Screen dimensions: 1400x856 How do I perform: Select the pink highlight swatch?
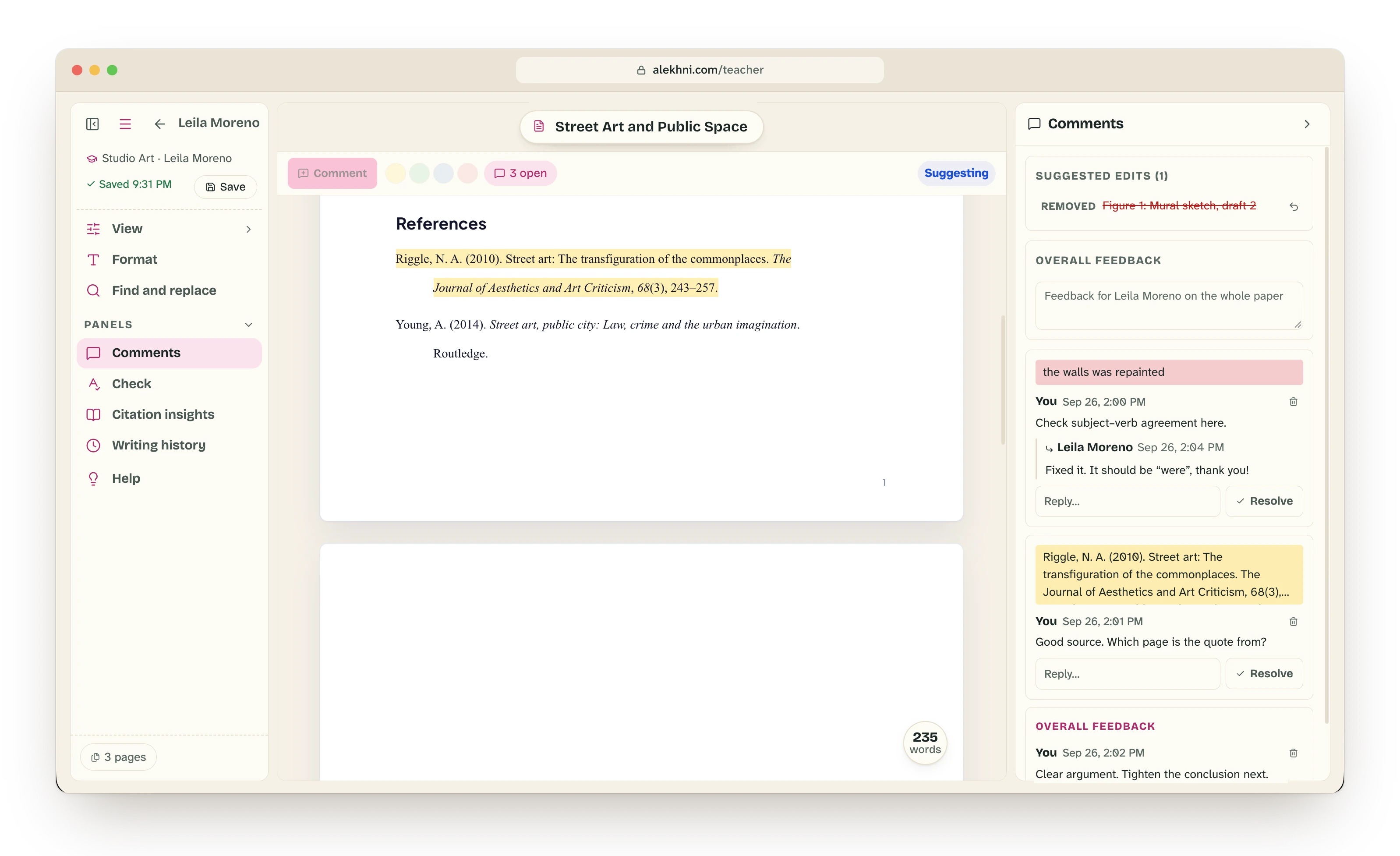[467, 173]
